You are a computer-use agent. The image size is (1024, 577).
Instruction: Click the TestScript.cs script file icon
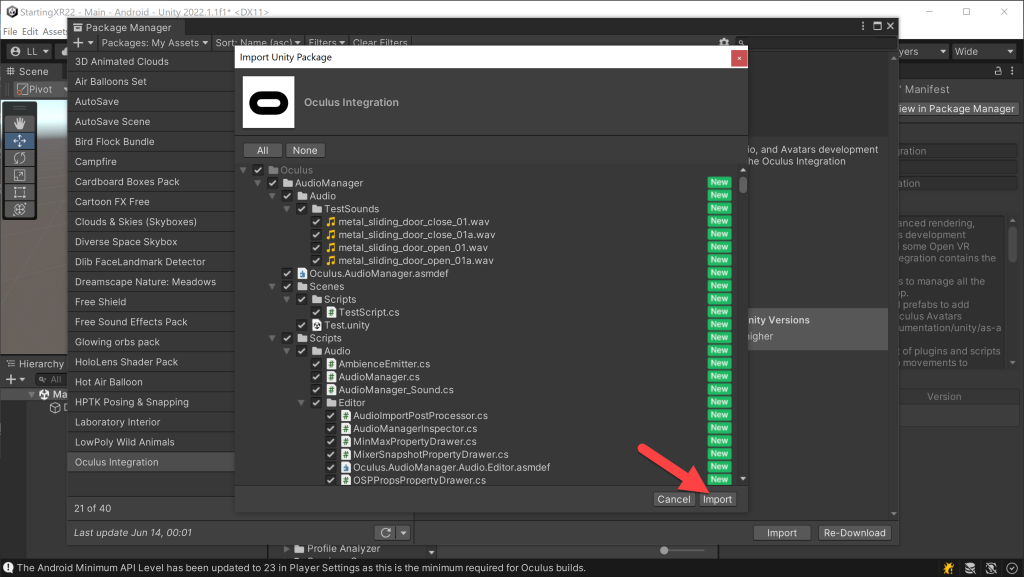pyautogui.click(x=331, y=312)
